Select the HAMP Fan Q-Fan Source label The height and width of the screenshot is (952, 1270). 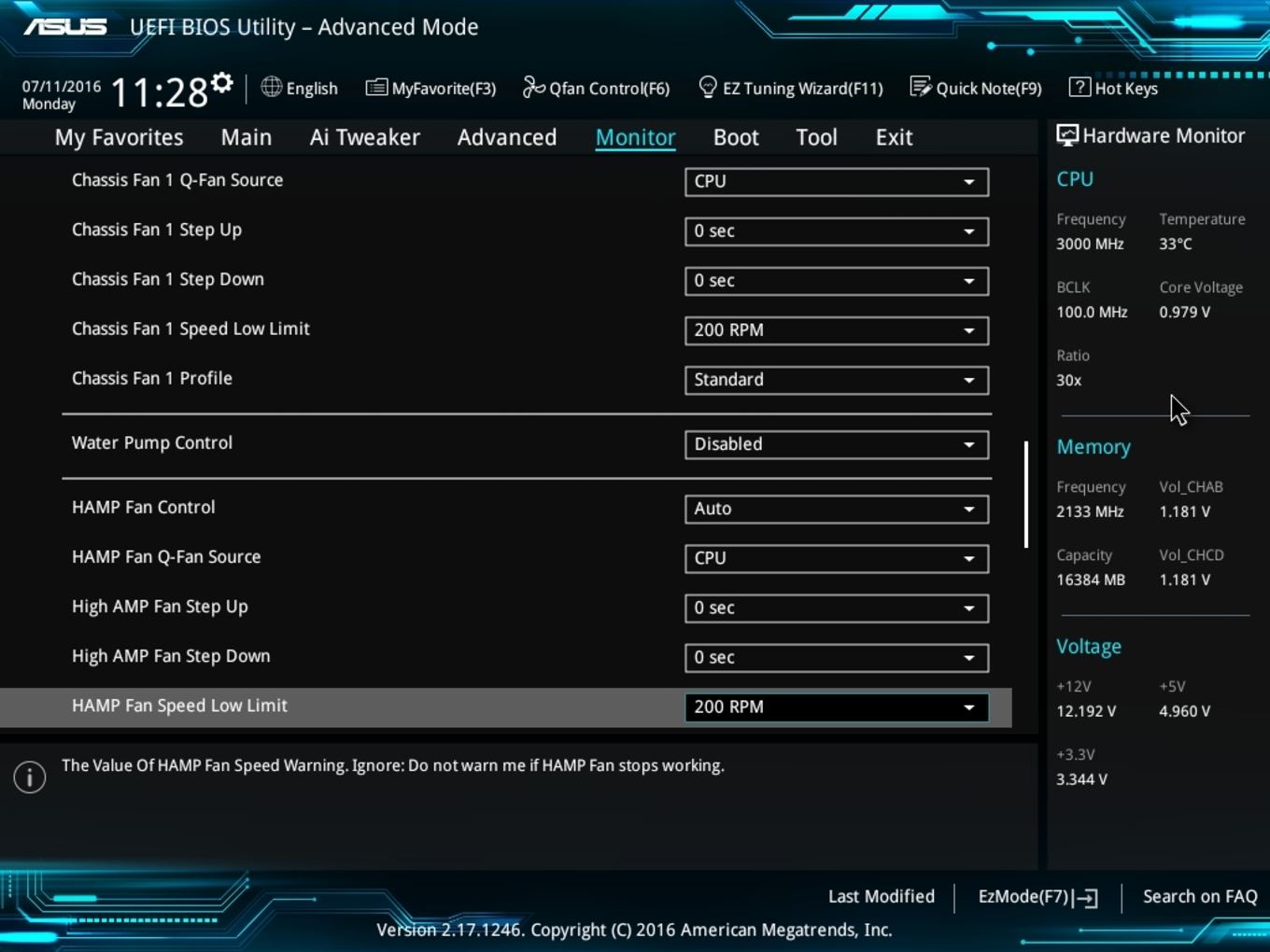click(166, 556)
